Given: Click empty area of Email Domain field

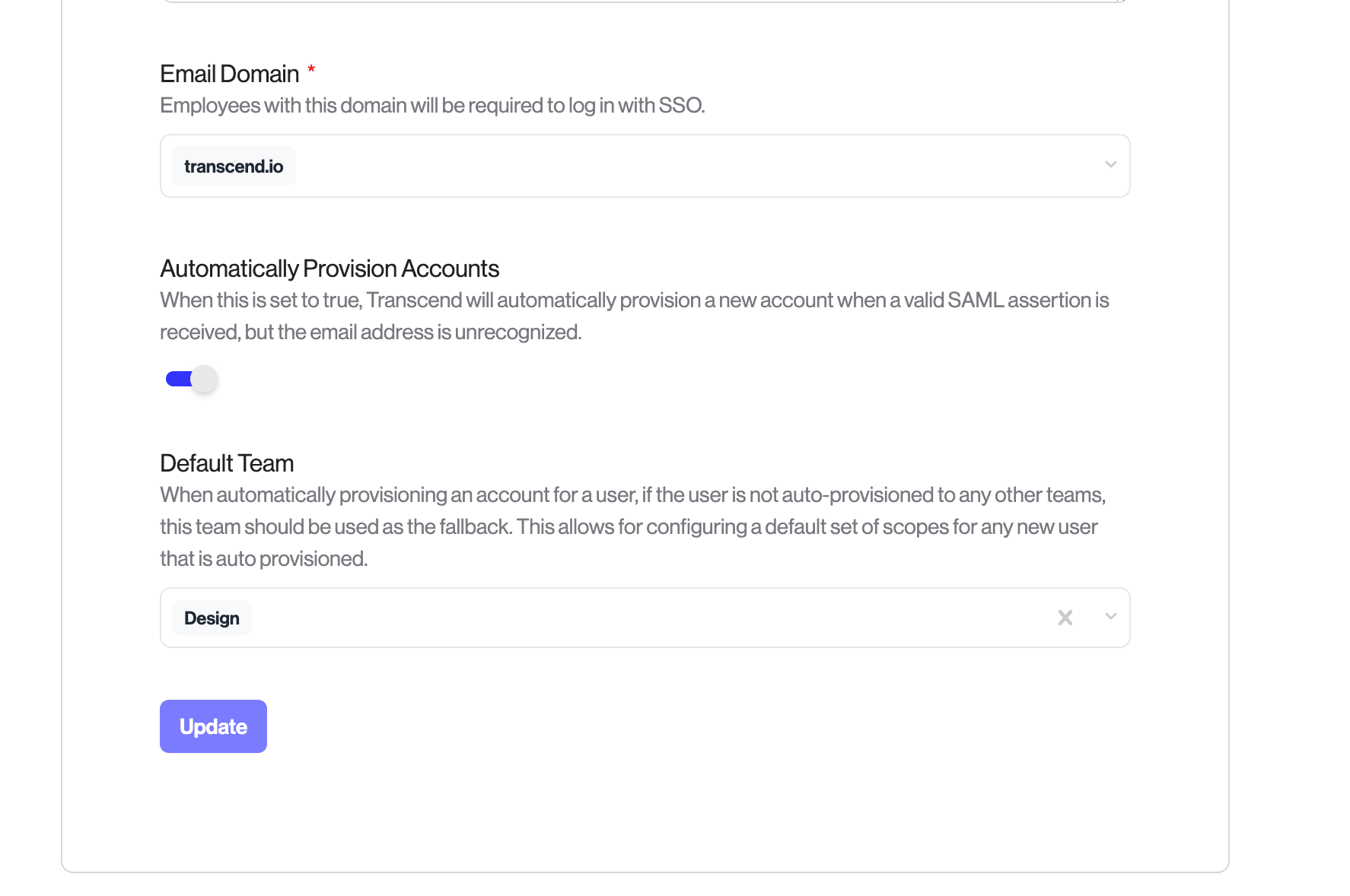Looking at the screenshot, I should pos(685,167).
